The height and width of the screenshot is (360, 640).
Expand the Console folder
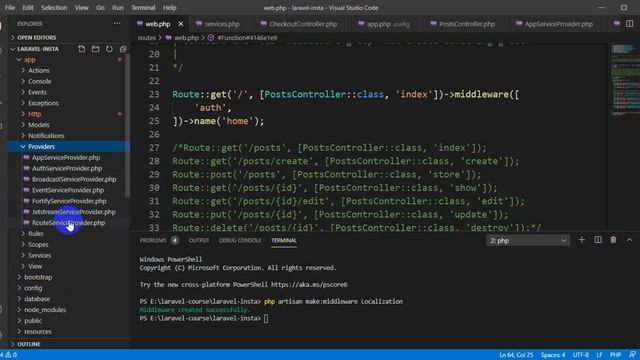pos(40,81)
